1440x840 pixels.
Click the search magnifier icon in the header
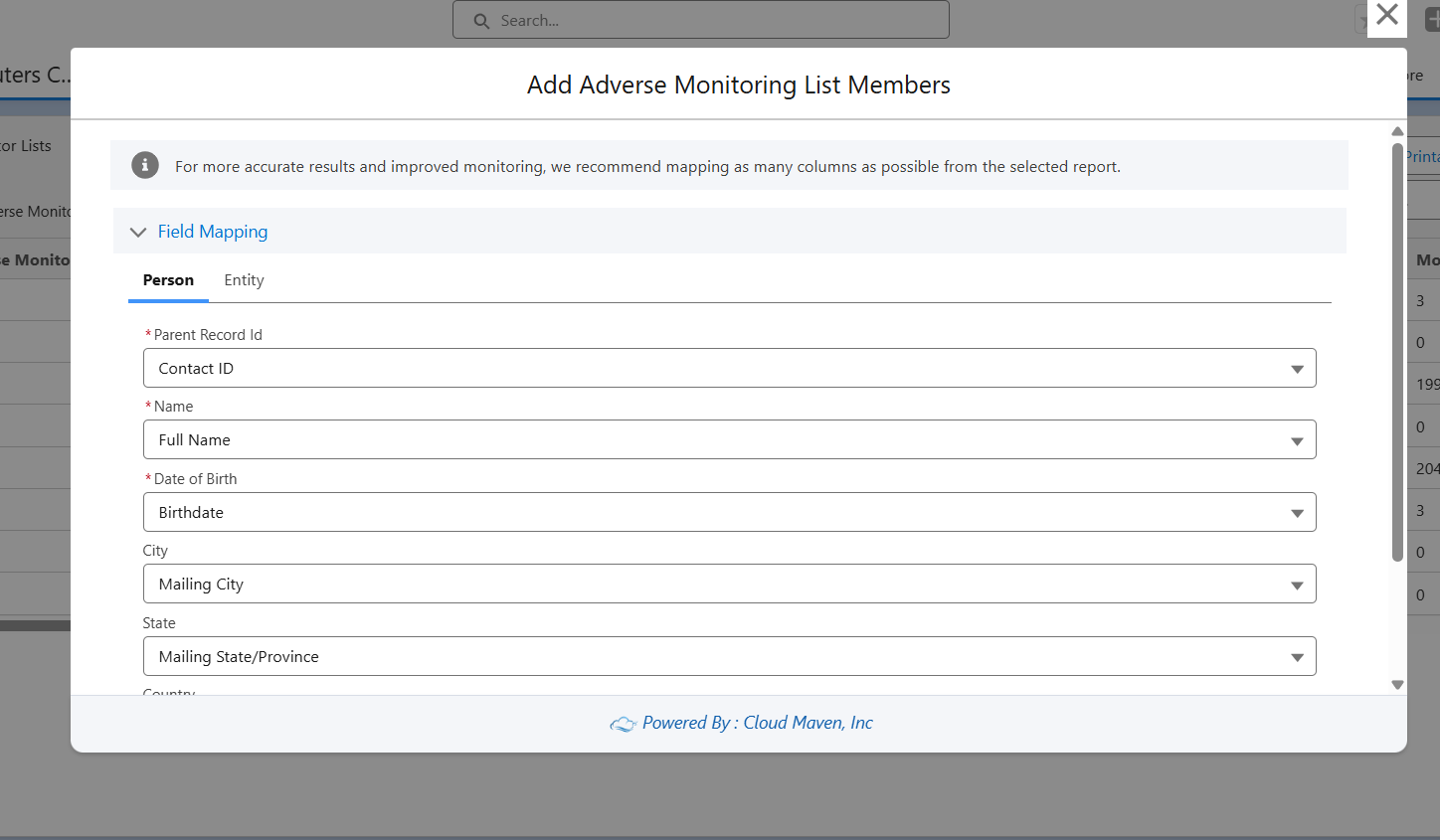point(481,21)
